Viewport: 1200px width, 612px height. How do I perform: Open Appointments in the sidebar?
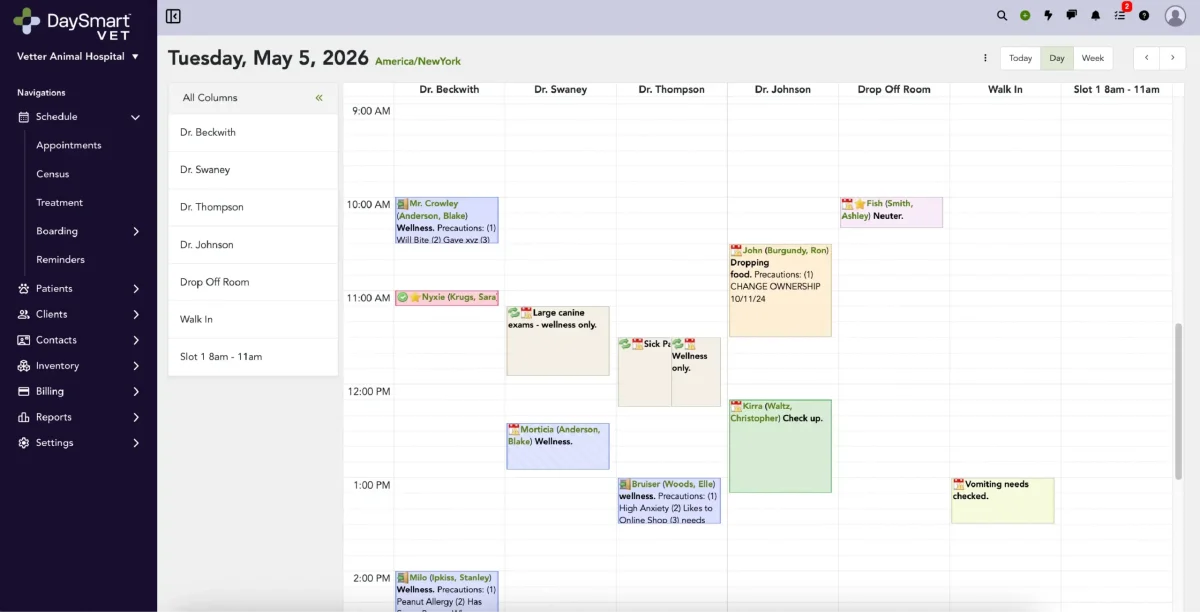coord(69,145)
